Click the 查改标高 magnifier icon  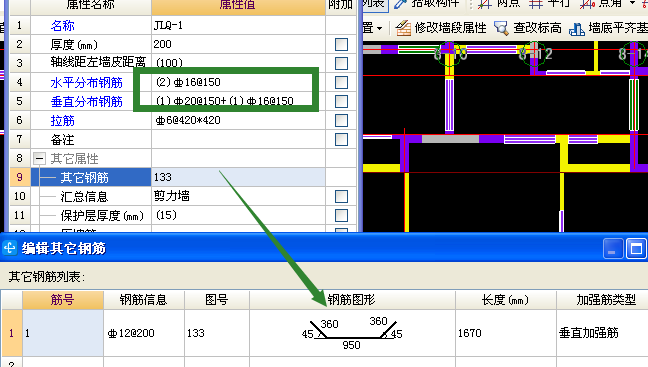(501, 28)
